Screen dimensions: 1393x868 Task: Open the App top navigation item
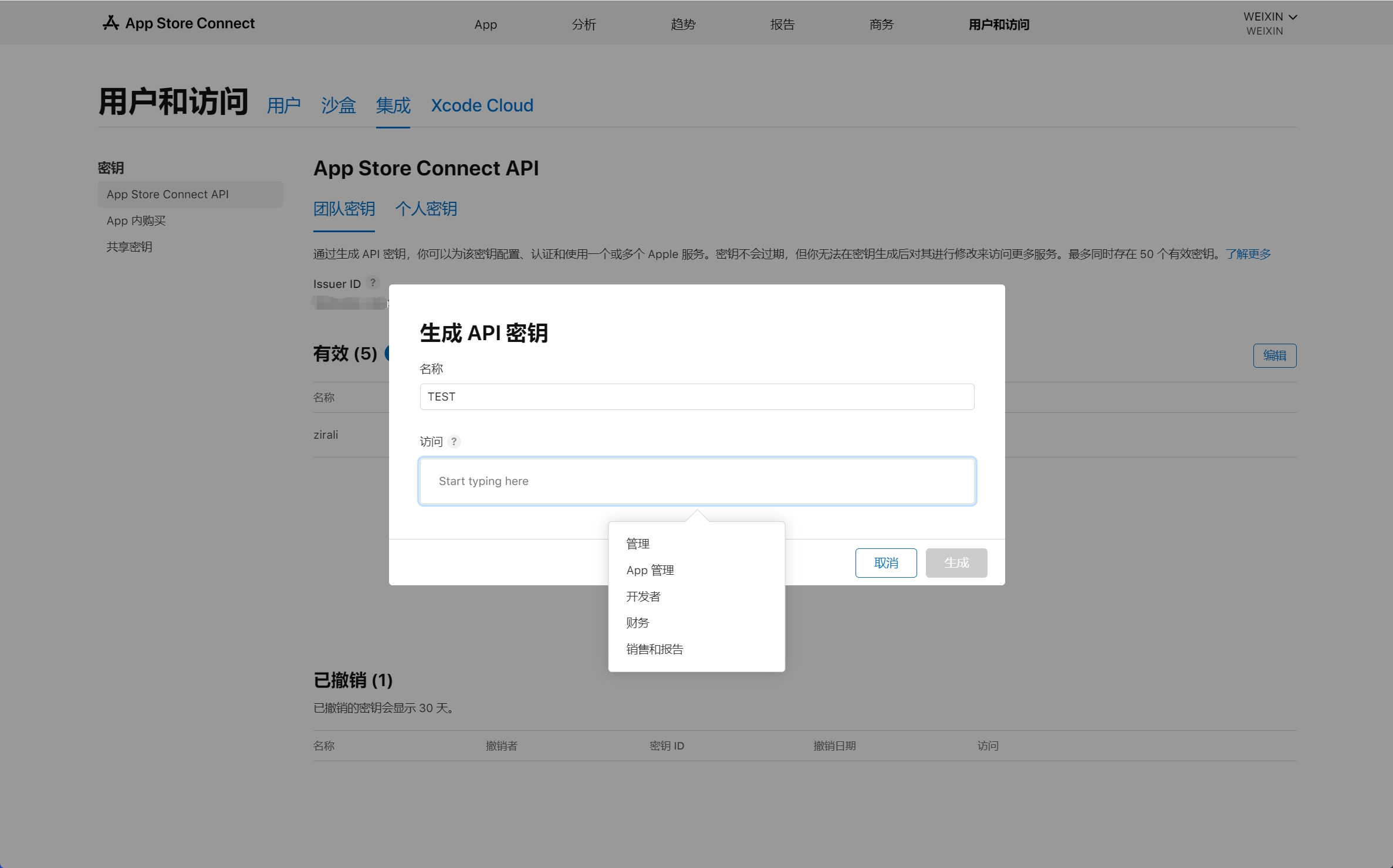click(x=485, y=25)
